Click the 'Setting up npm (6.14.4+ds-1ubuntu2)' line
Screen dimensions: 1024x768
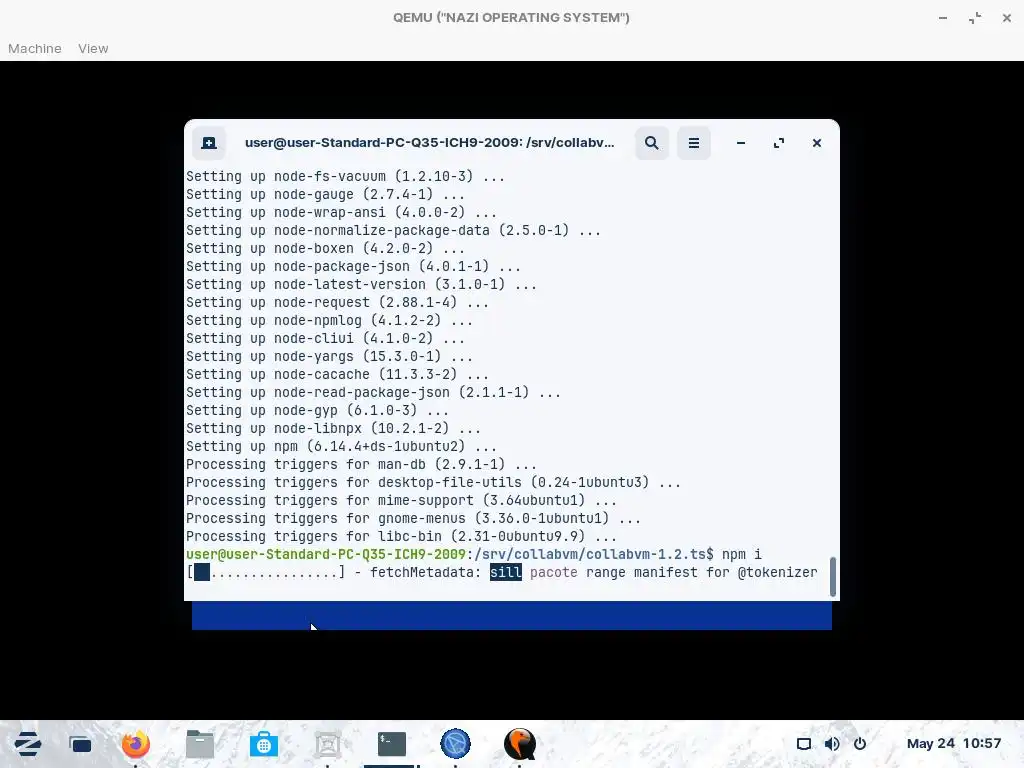pos(342,447)
